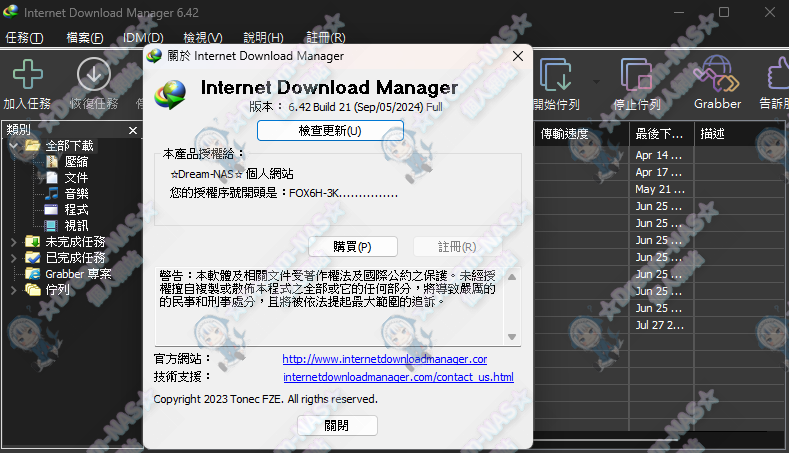789x453 pixels.
Task: Click the serial text 'FOX6H-3K'
Action: (x=314, y=193)
